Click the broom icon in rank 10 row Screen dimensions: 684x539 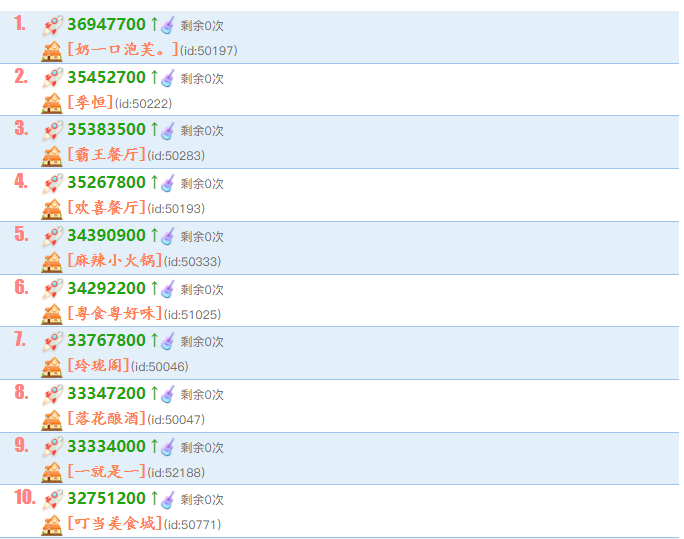point(168,499)
